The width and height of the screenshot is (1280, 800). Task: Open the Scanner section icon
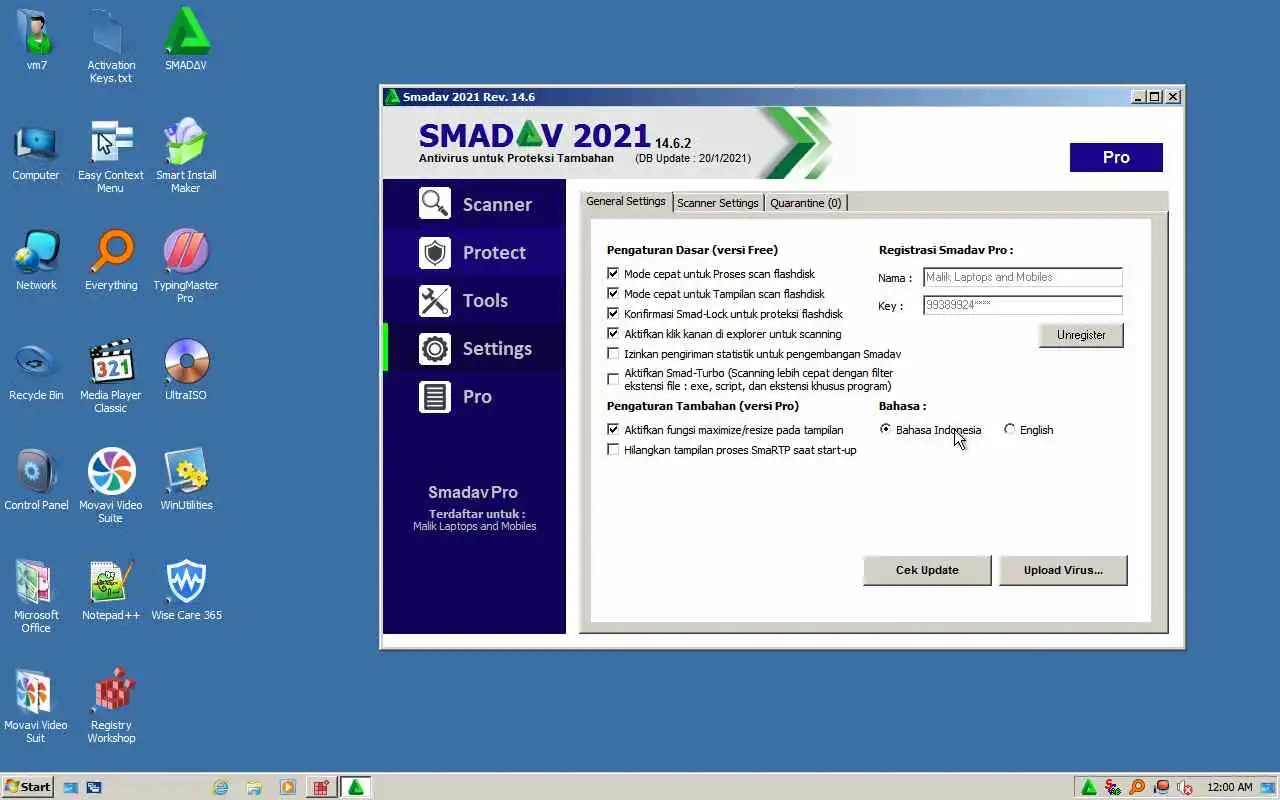[435, 204]
